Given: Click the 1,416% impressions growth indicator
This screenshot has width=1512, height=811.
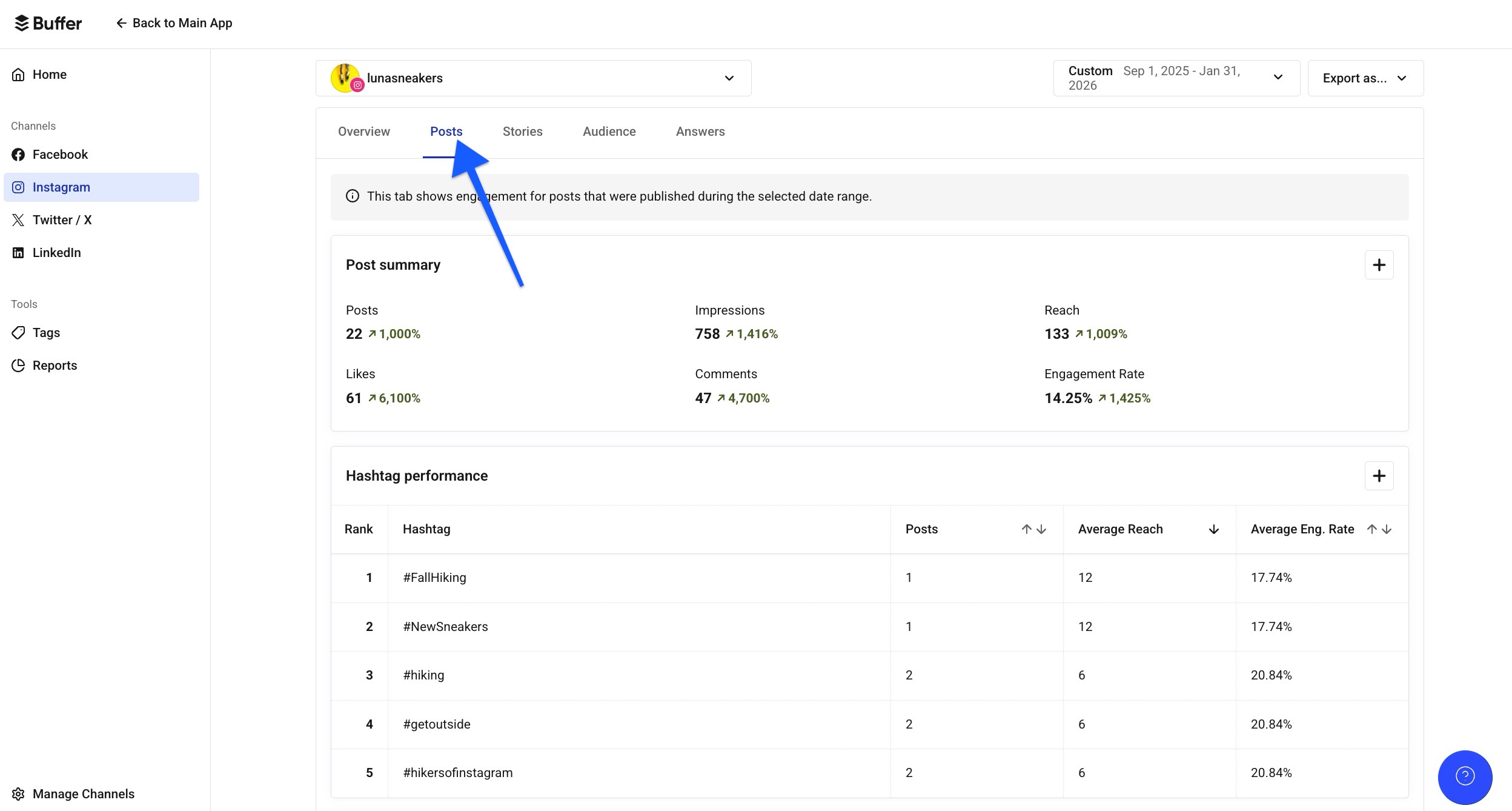Looking at the screenshot, I should click(x=752, y=334).
